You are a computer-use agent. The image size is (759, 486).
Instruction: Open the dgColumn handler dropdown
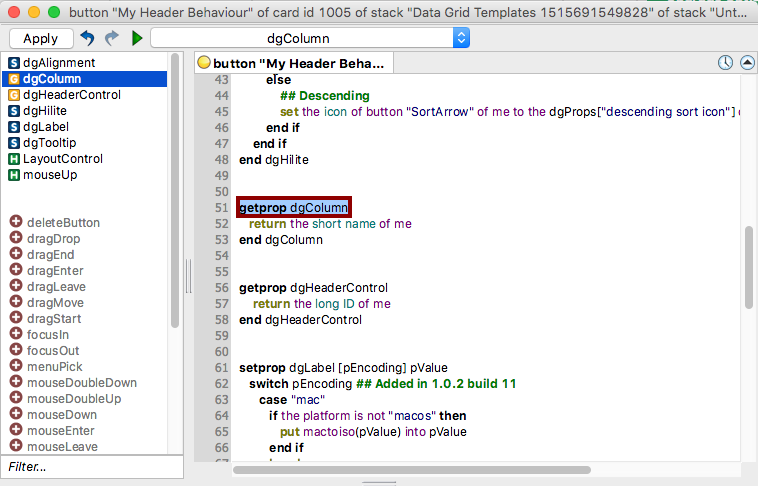point(310,38)
